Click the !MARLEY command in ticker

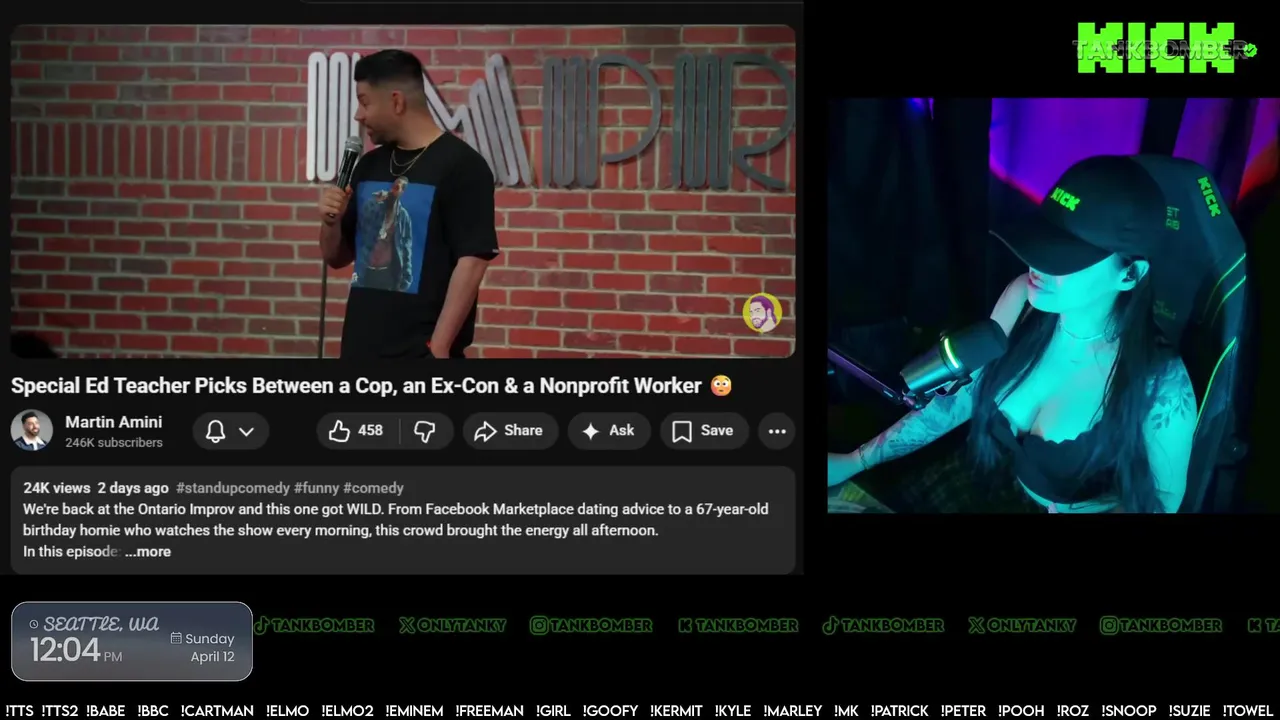(792, 711)
